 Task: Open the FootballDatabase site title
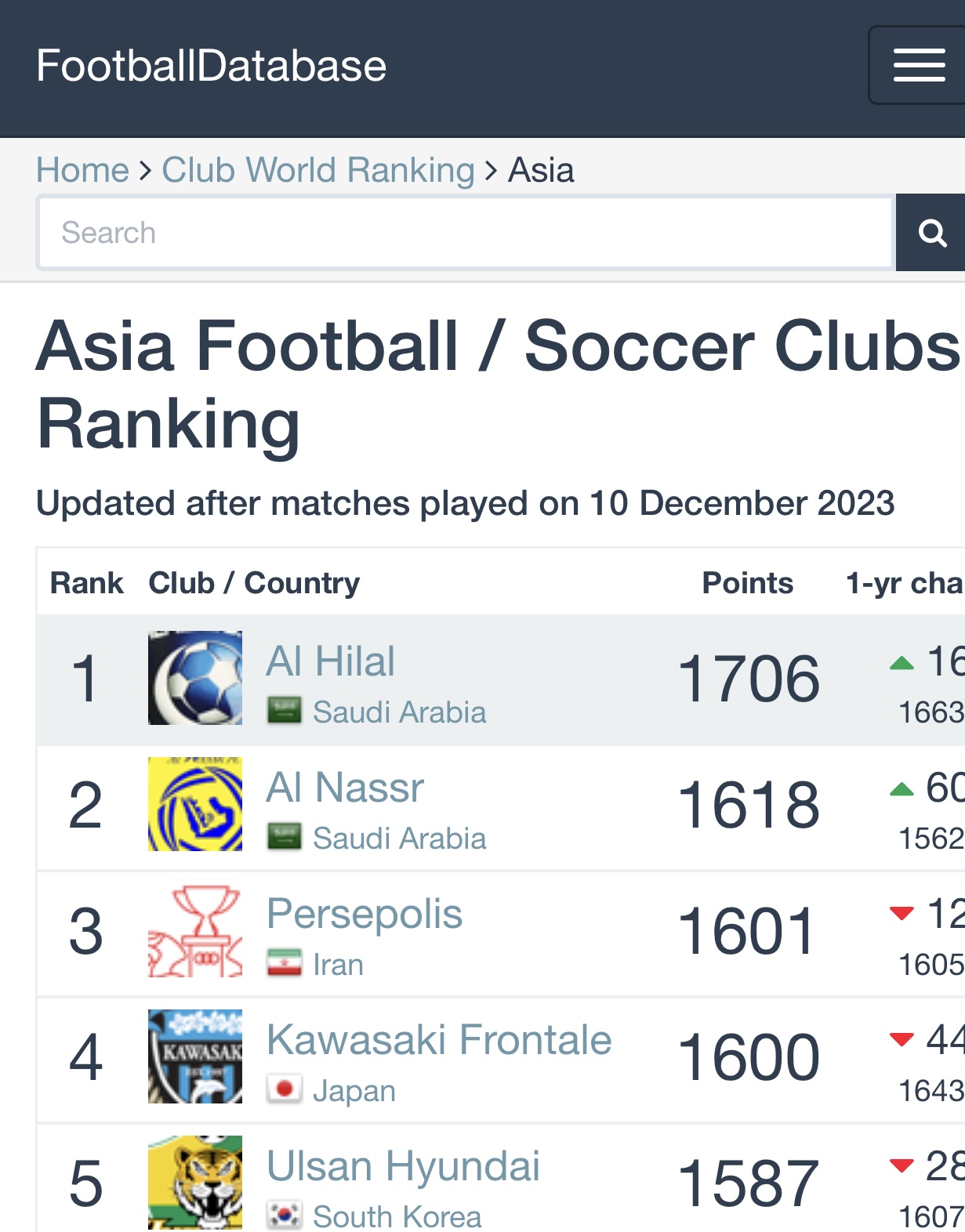(x=212, y=65)
